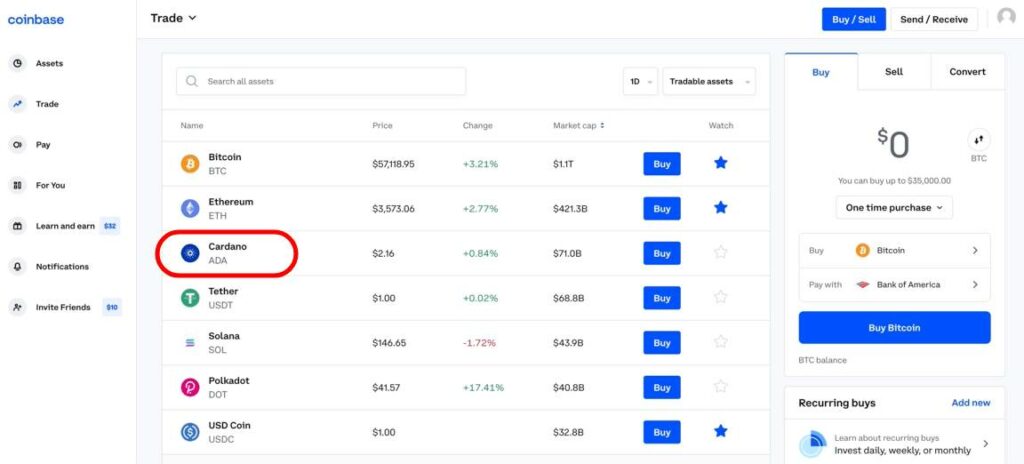Add Tether to watchlist with star
Viewport: 1024px width, 464px height.
(720, 297)
